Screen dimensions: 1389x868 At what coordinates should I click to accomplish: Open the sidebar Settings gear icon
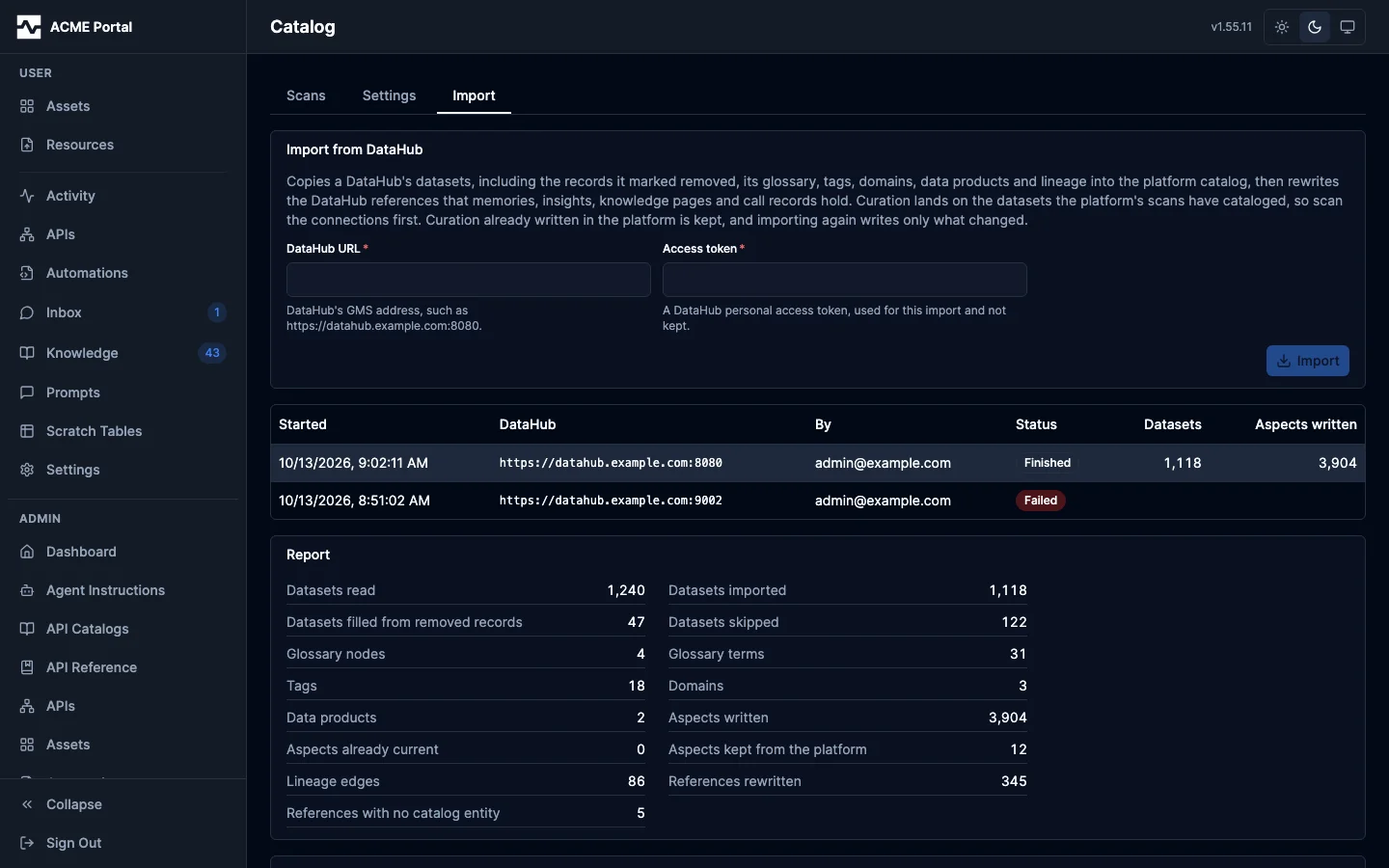[x=27, y=470]
